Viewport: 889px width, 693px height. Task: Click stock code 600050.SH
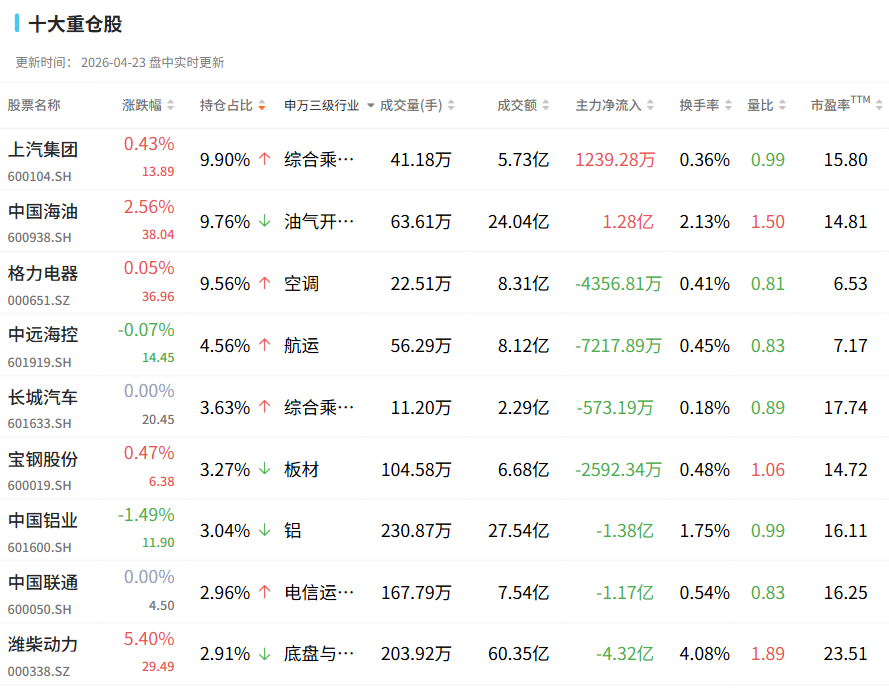tap(40, 610)
